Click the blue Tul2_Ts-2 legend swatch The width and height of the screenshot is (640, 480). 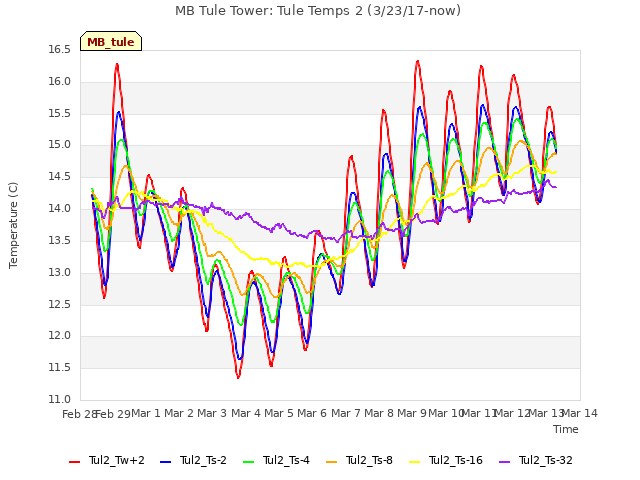(x=166, y=462)
